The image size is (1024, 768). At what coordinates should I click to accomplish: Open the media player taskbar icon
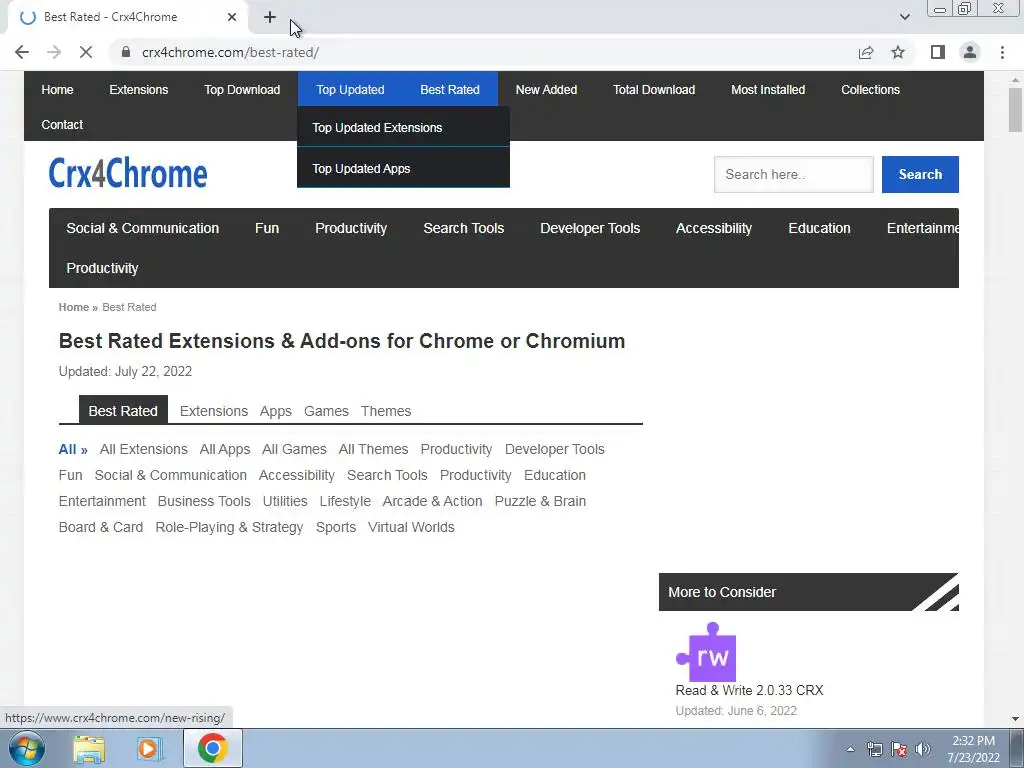pyautogui.click(x=150, y=749)
